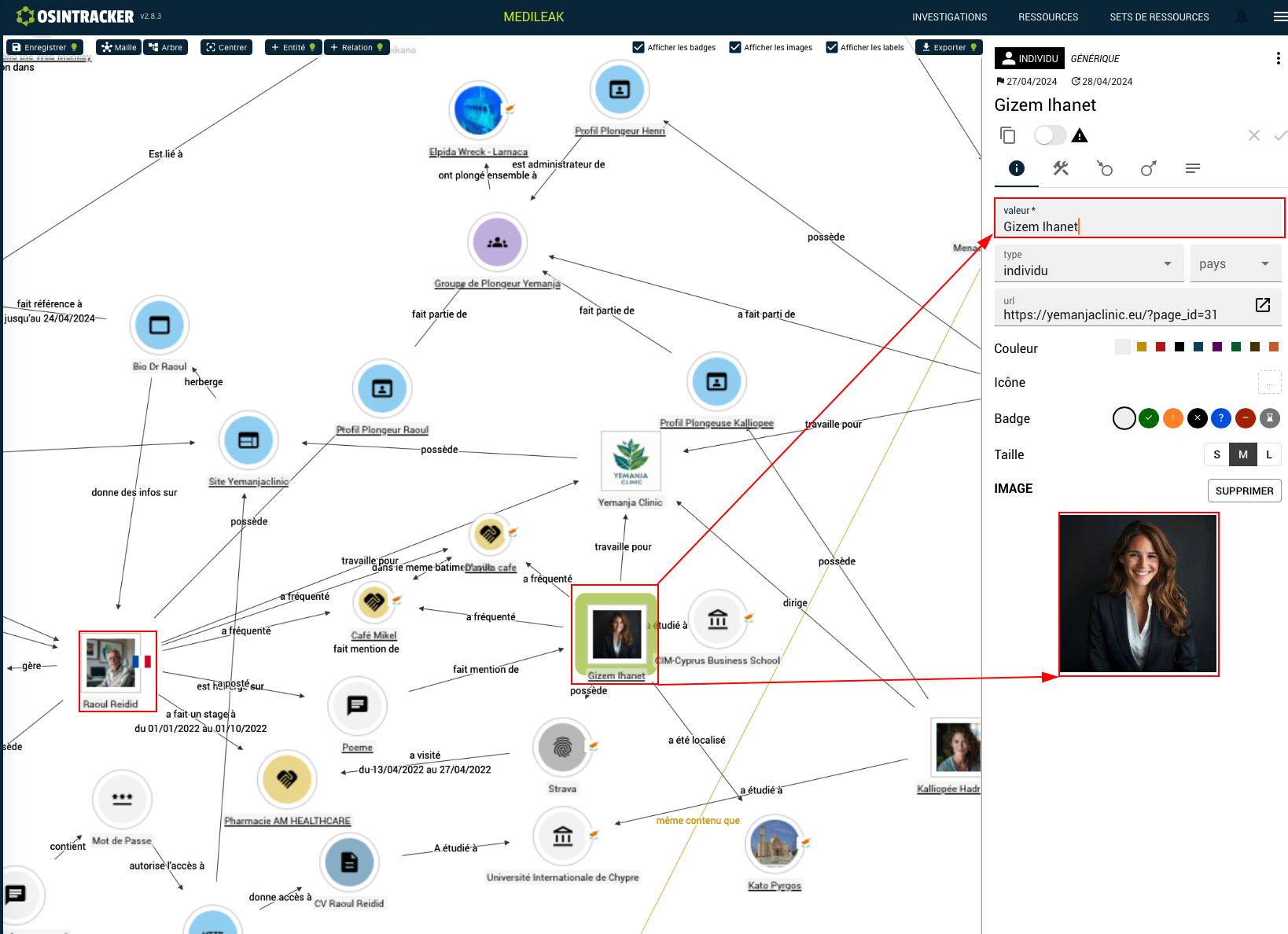The height and width of the screenshot is (934, 1288).
Task: Select the Kato Pyrgos node
Action: click(x=775, y=844)
